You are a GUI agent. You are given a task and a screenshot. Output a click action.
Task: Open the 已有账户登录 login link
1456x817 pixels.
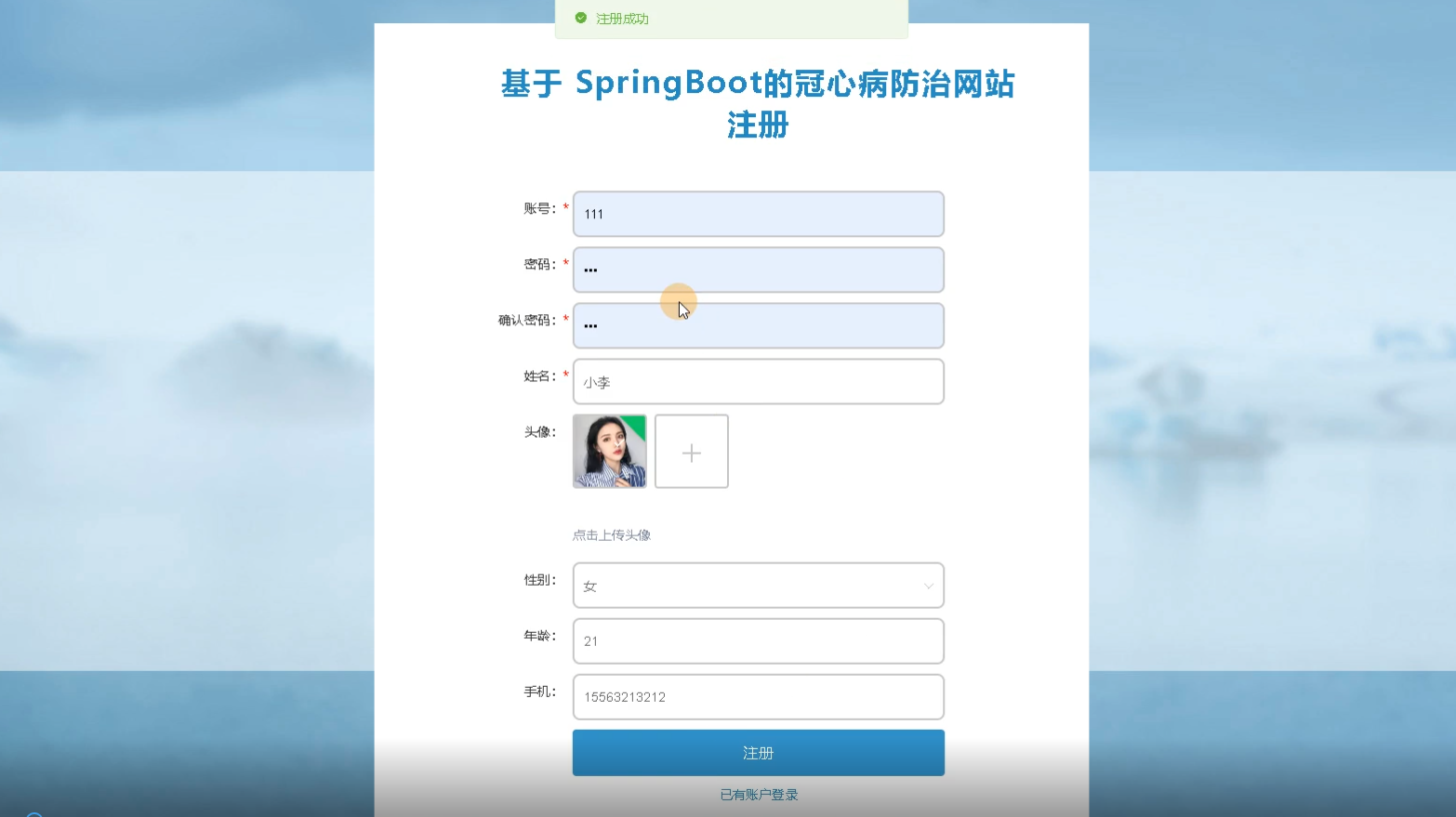click(759, 795)
